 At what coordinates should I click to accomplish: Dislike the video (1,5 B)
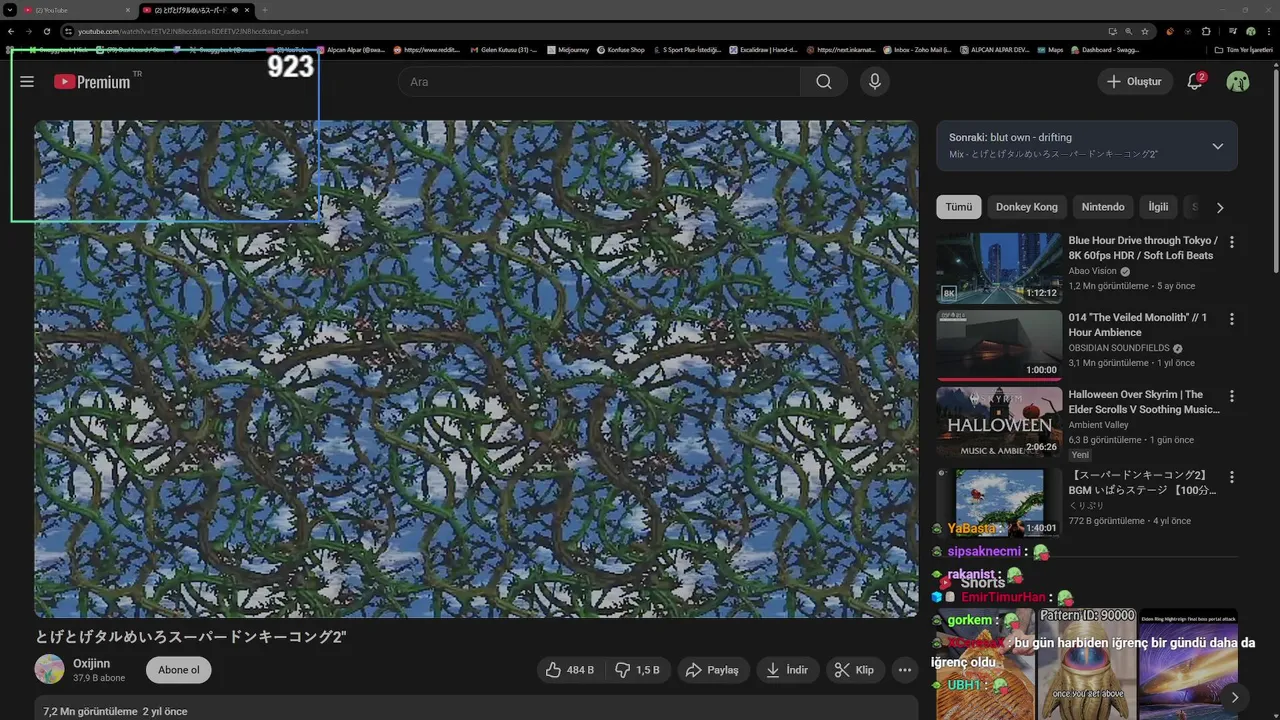637,670
